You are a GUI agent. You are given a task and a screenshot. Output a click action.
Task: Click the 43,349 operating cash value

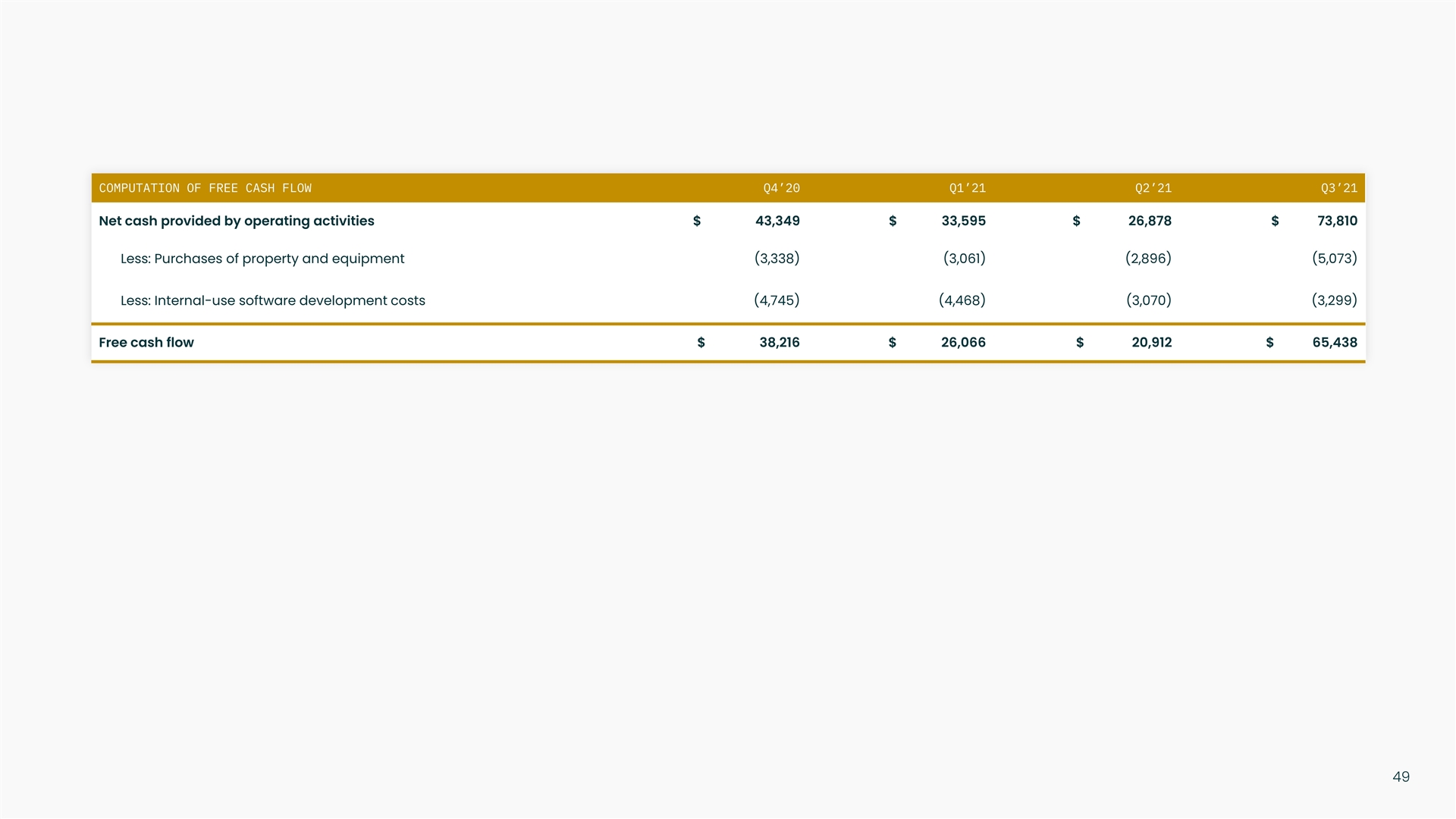[x=777, y=221]
